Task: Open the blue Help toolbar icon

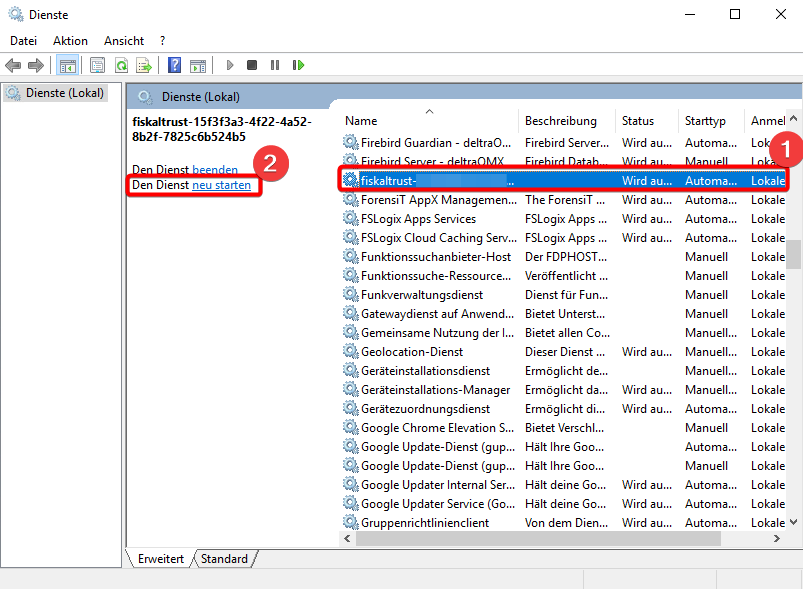Action: [x=174, y=65]
